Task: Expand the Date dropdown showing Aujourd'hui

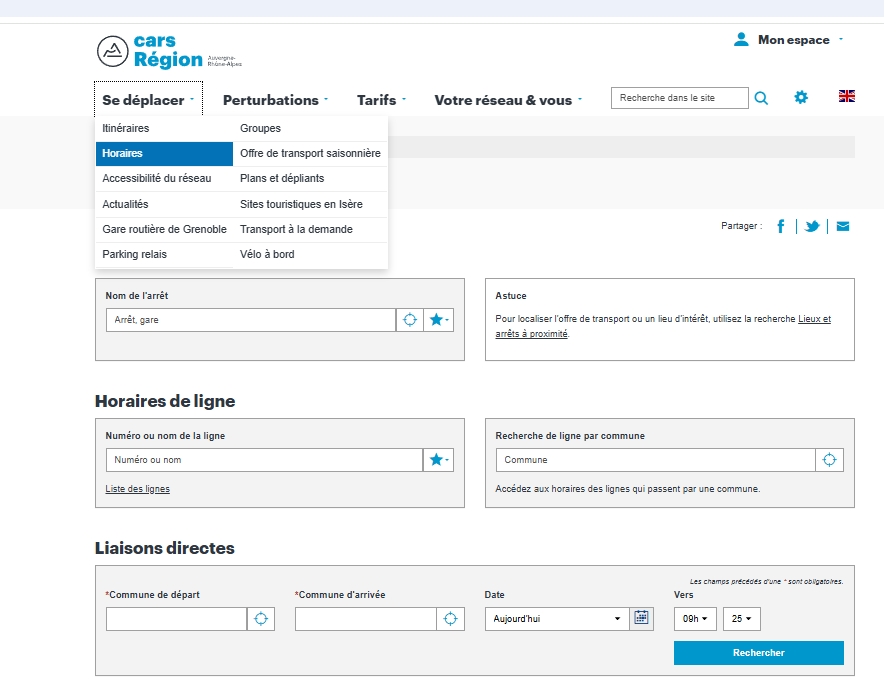Action: (x=556, y=619)
